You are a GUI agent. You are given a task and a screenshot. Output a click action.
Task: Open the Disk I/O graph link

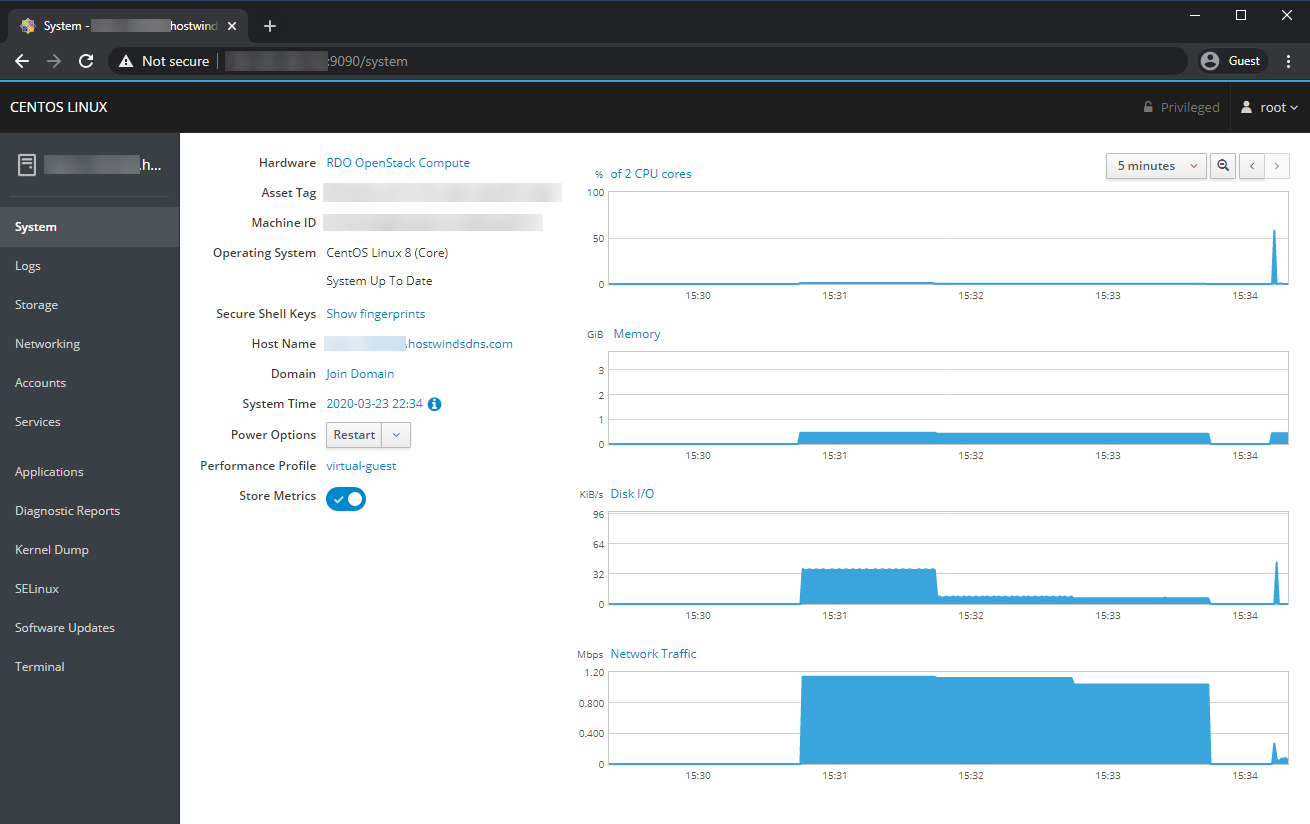pos(632,494)
